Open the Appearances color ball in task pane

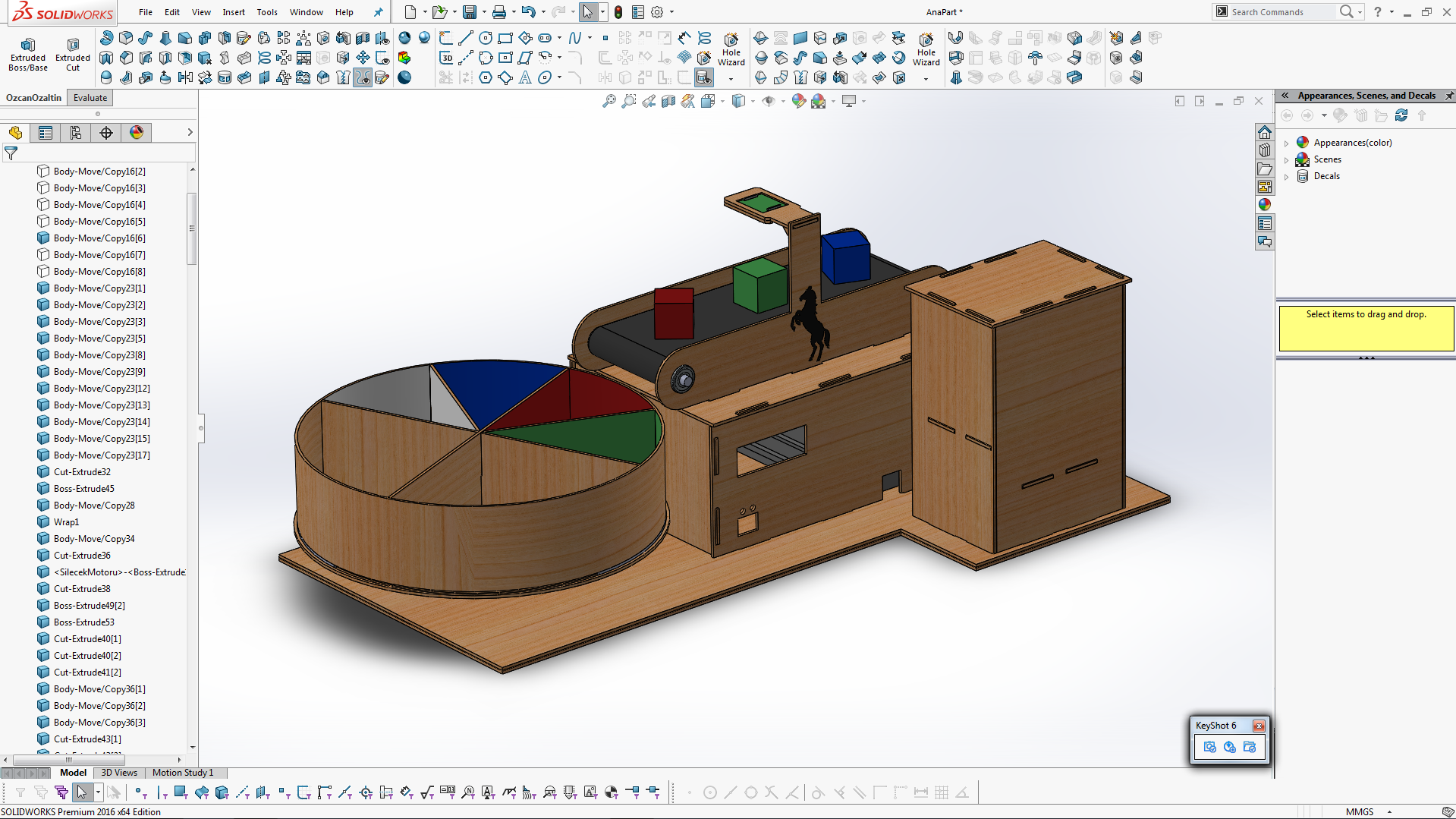tap(1264, 204)
